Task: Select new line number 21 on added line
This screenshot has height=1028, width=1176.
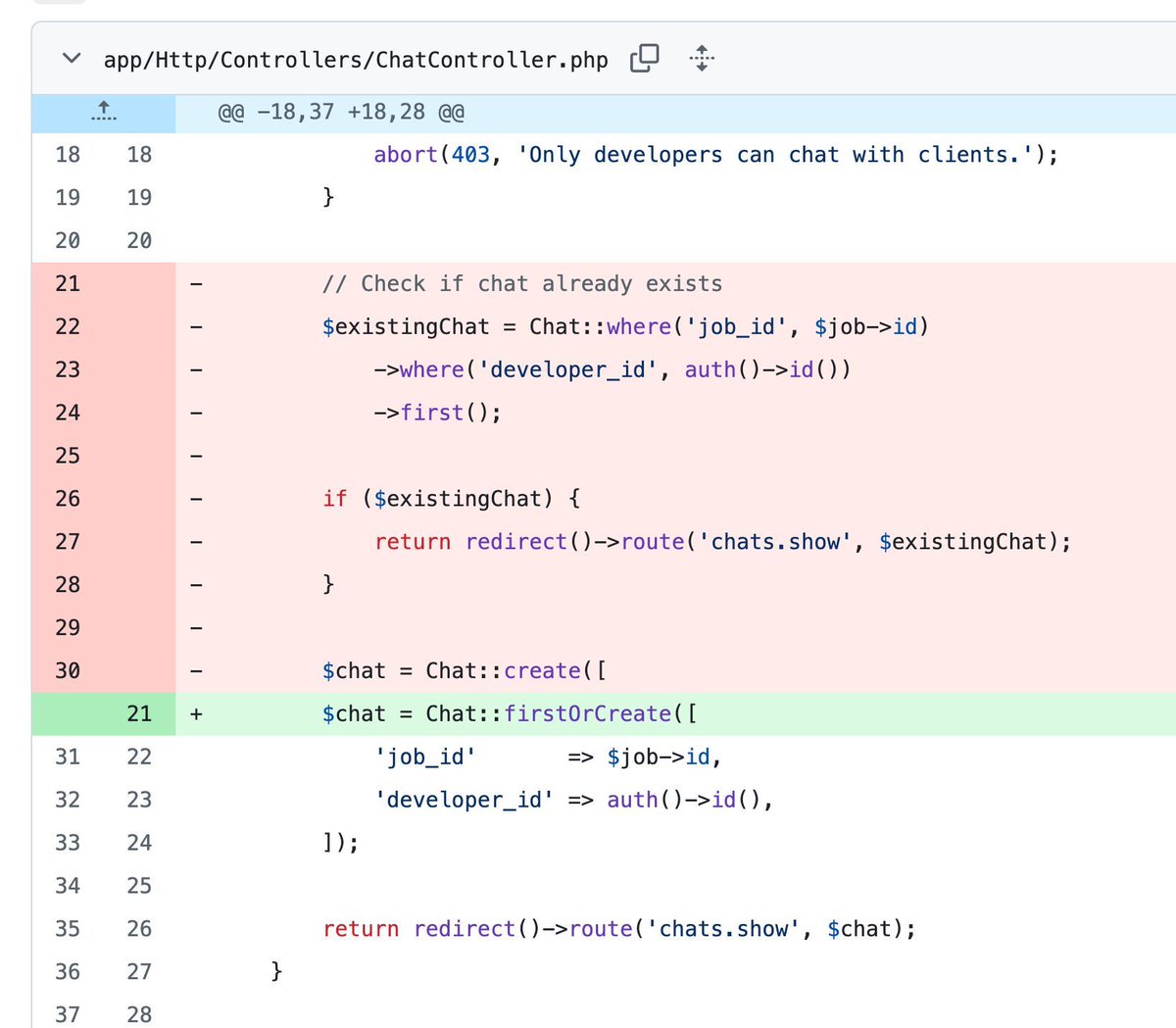Action: point(139,713)
